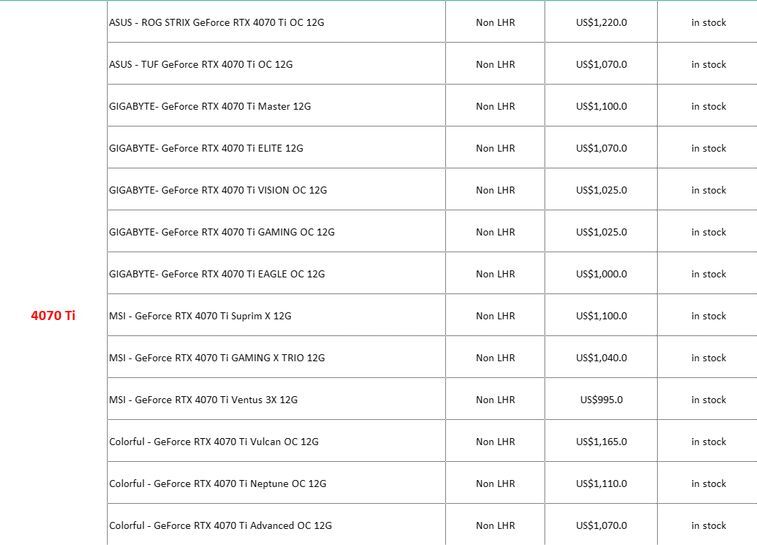
Task: Select Colorful RTX 4070 Ti Vulcan OC name
Action: [x=213, y=442]
